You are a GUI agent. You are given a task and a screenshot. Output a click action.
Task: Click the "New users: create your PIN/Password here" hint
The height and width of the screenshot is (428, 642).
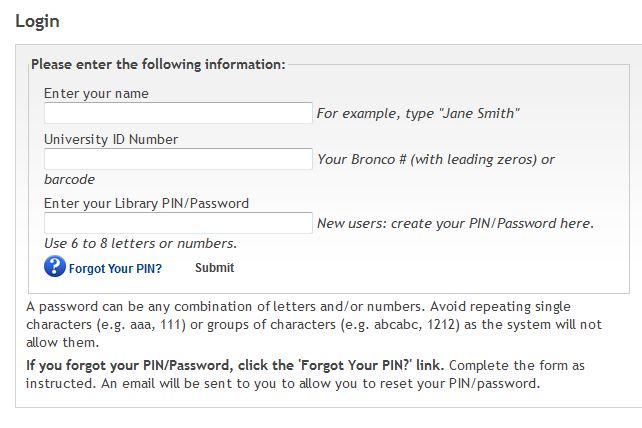(455, 223)
